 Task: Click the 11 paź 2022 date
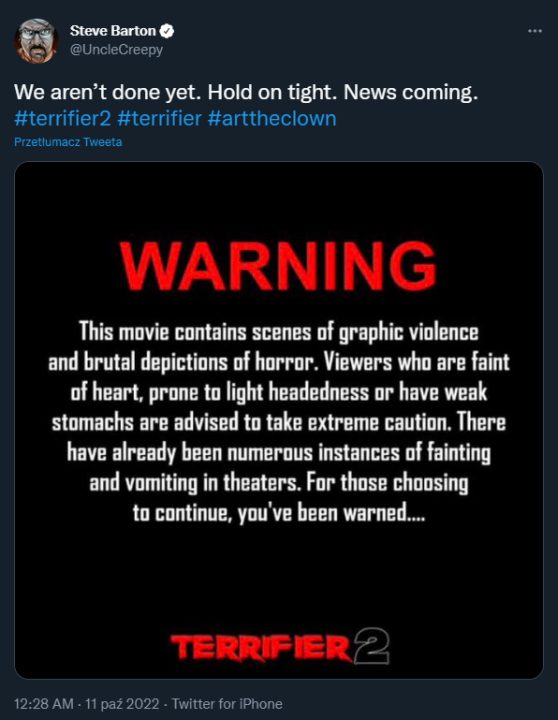click(122, 704)
